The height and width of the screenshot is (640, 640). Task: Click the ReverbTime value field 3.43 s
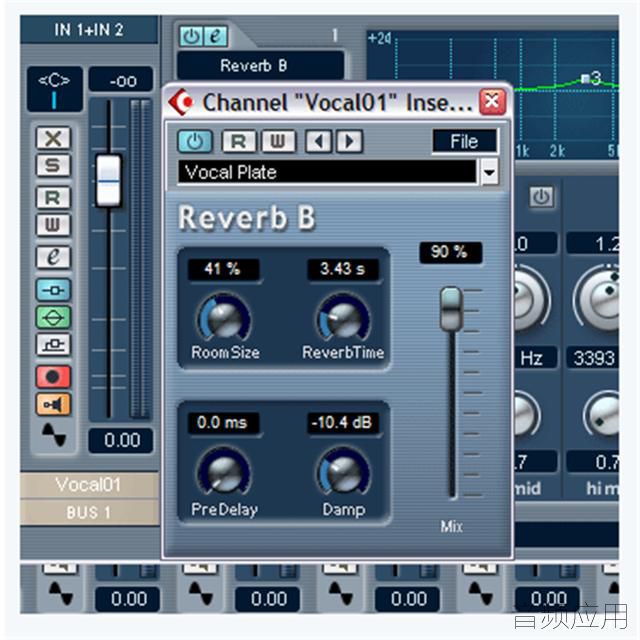point(343,269)
